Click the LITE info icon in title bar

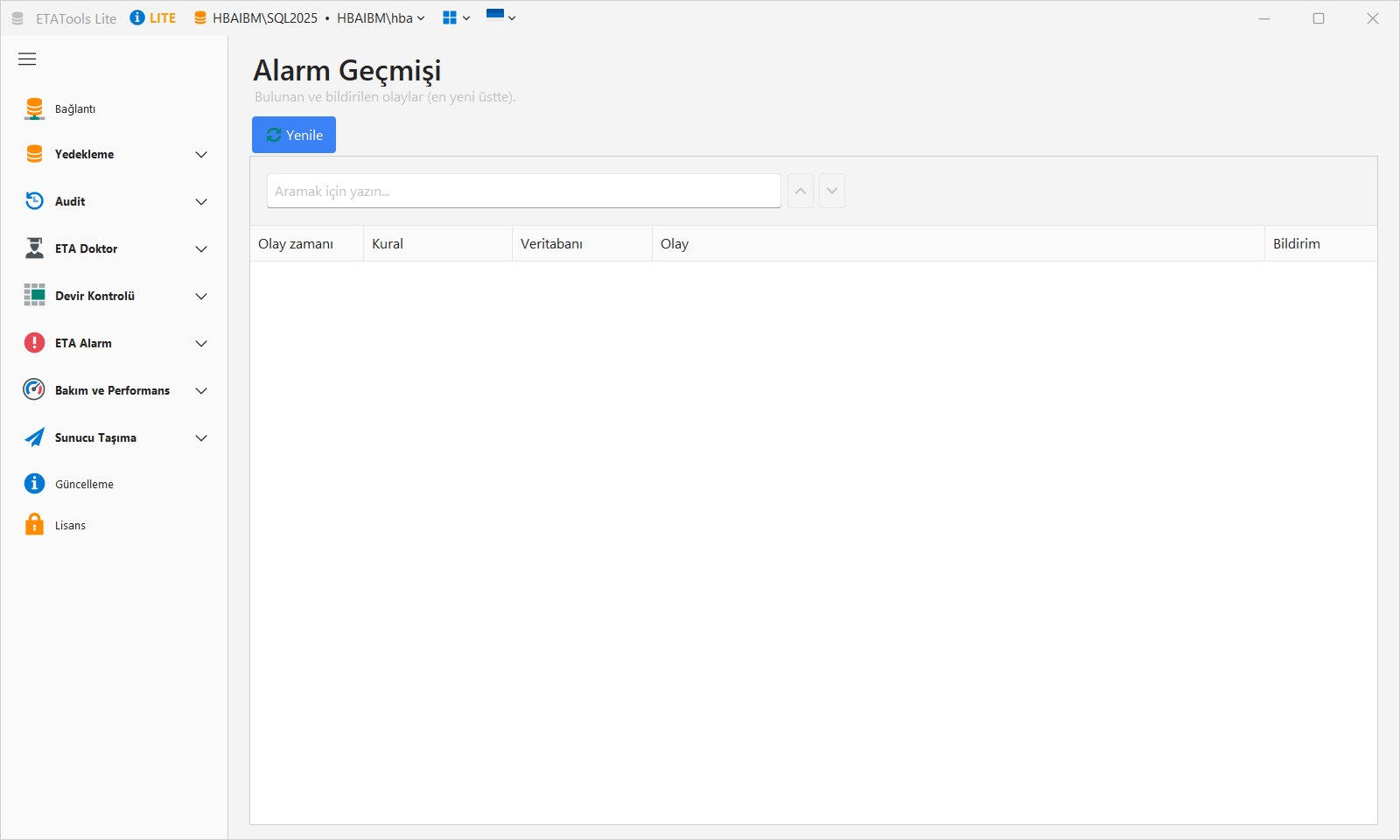click(x=137, y=17)
